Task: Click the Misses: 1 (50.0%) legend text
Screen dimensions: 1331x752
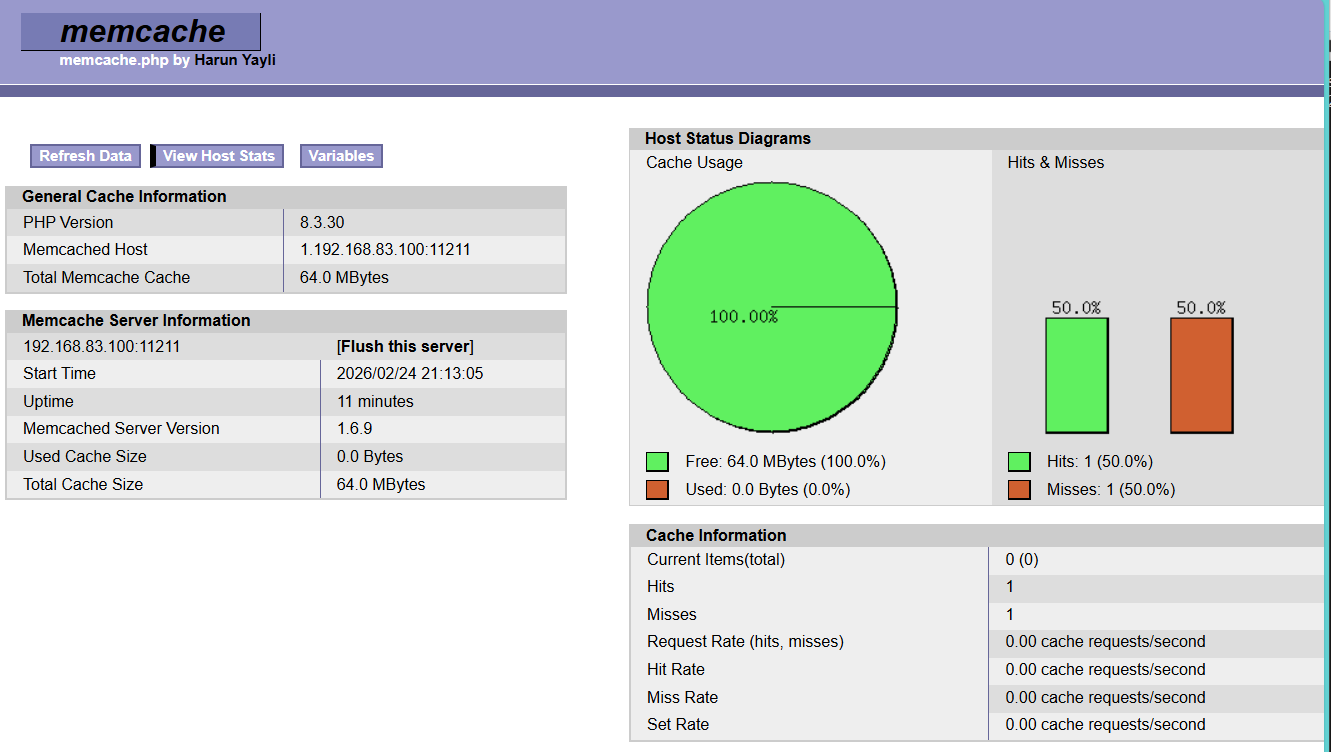Action: (1111, 490)
